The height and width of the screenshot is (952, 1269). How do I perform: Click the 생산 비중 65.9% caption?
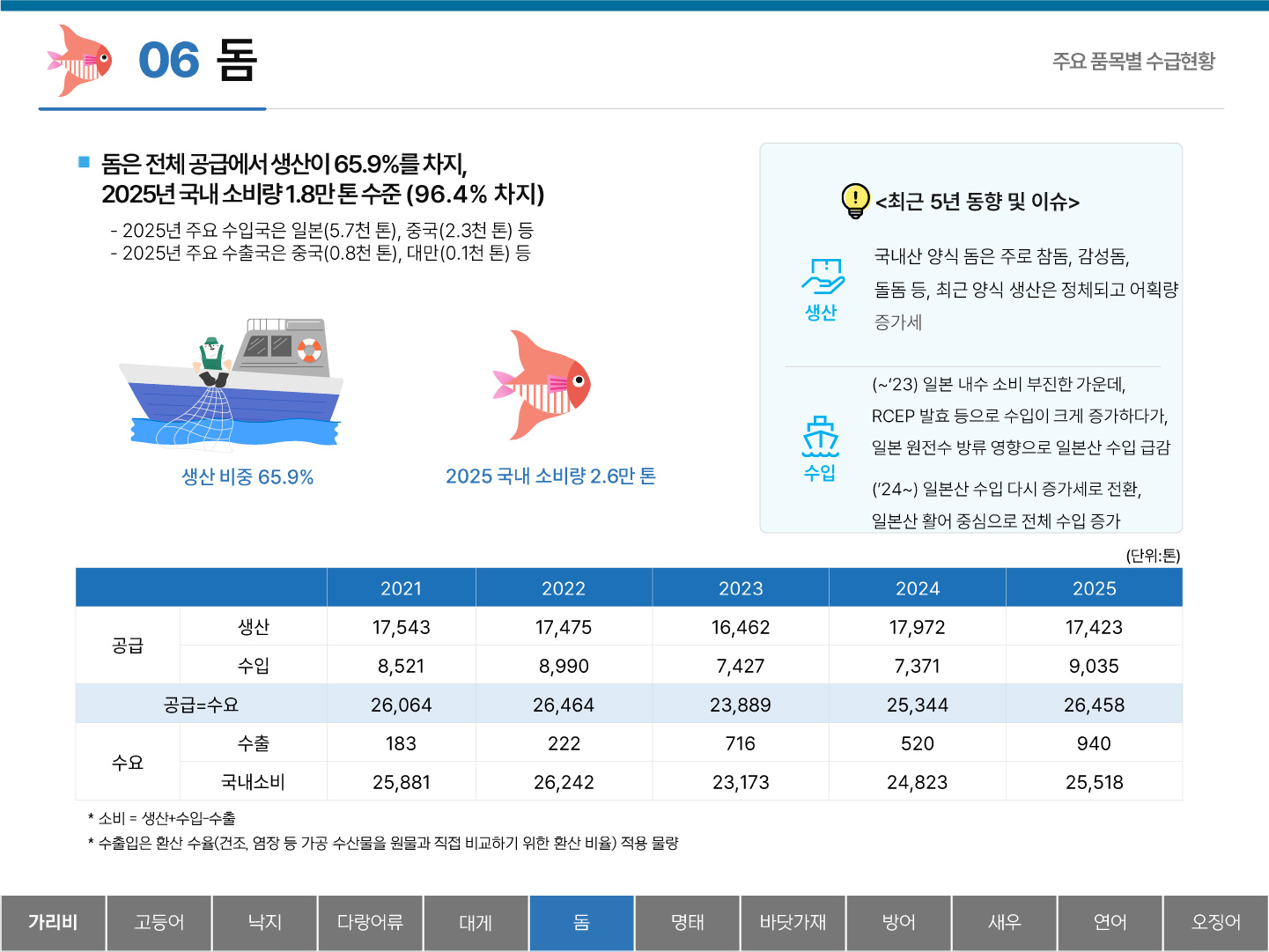247,476
